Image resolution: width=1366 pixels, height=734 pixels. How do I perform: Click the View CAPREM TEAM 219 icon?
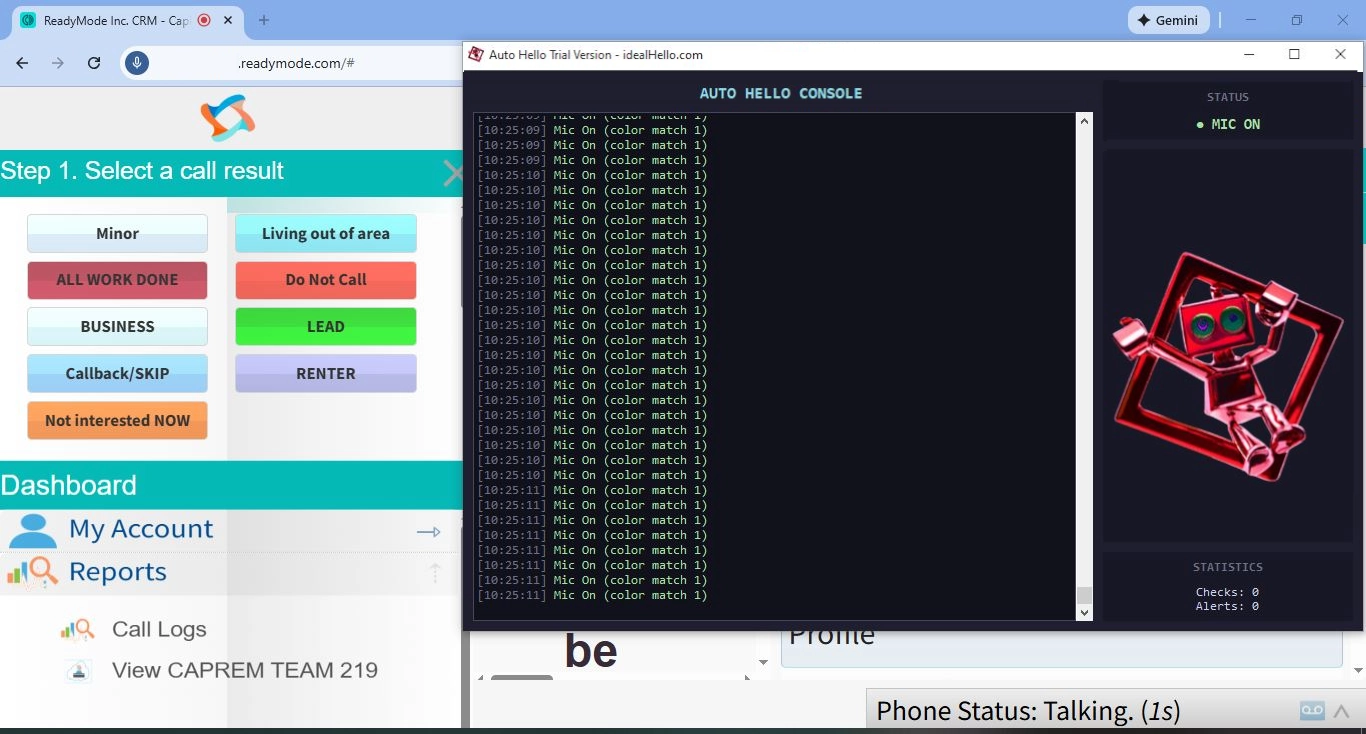click(x=78, y=671)
